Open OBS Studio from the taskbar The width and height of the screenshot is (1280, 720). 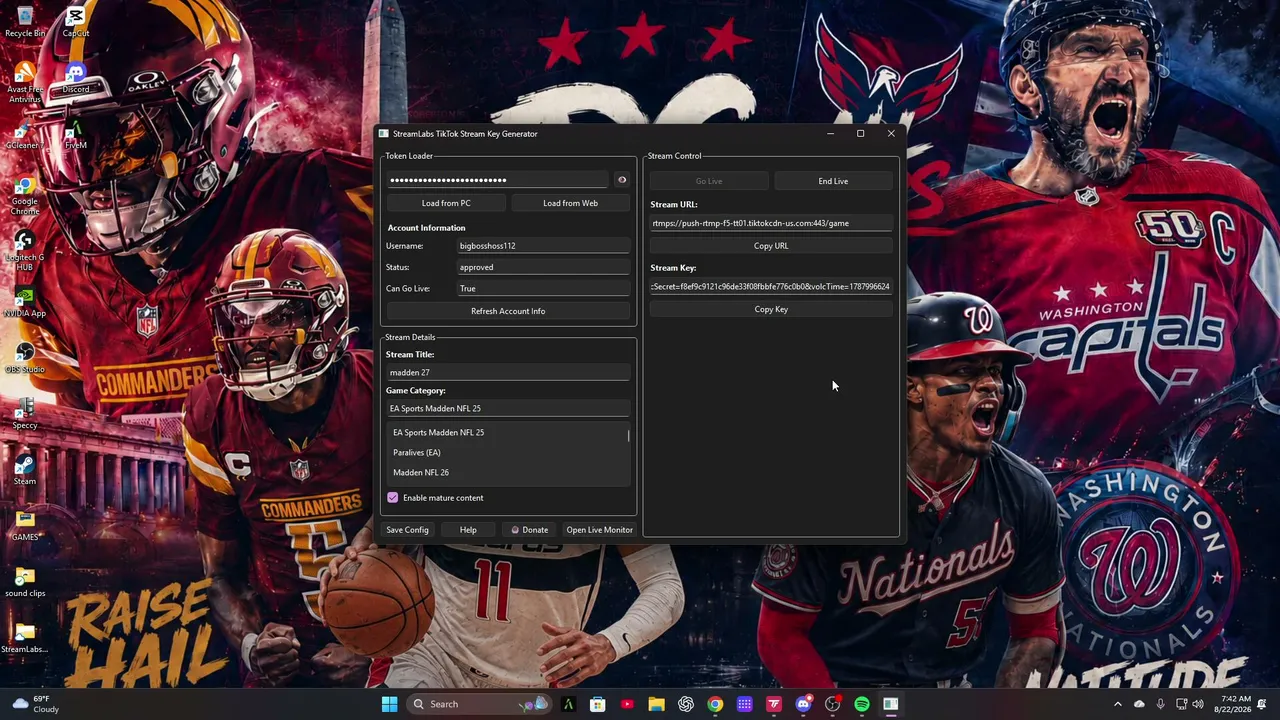coord(832,704)
